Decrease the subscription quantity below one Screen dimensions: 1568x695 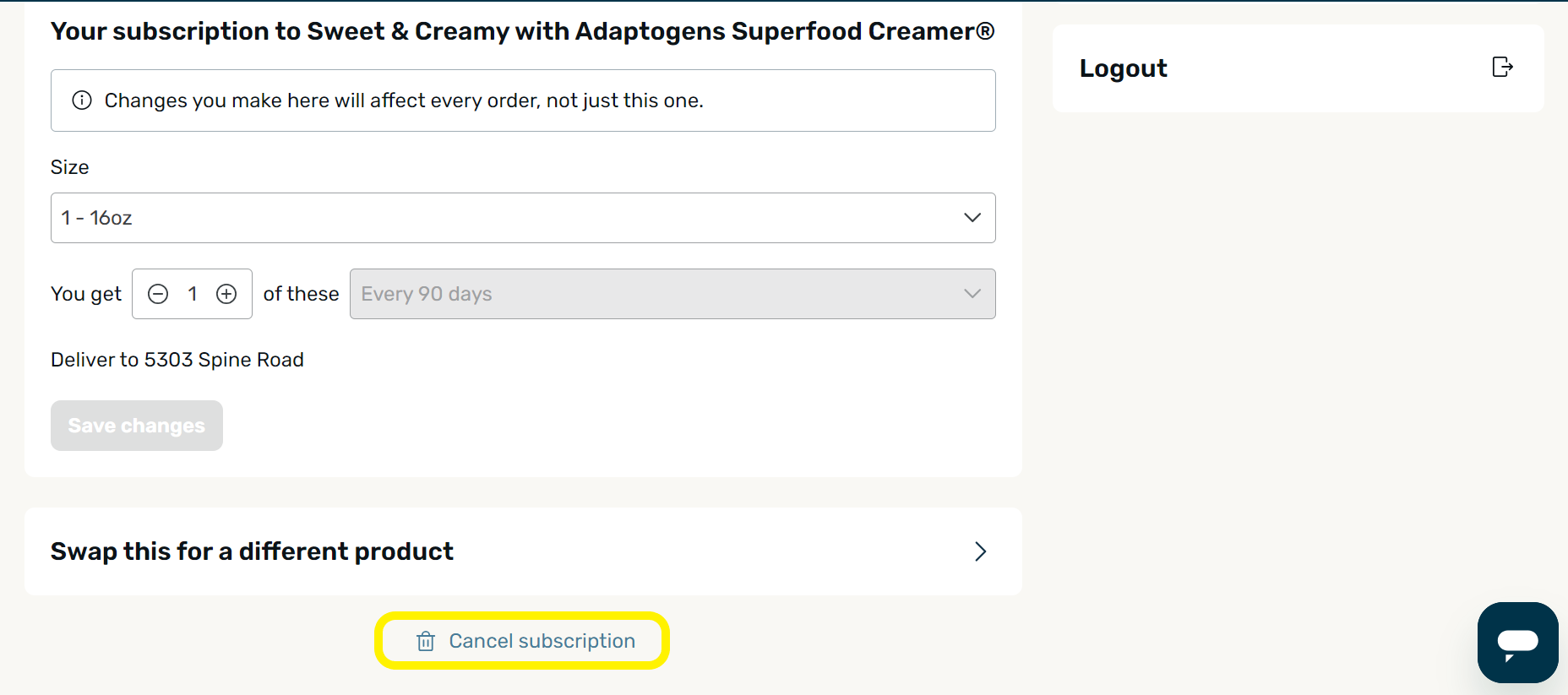click(158, 293)
